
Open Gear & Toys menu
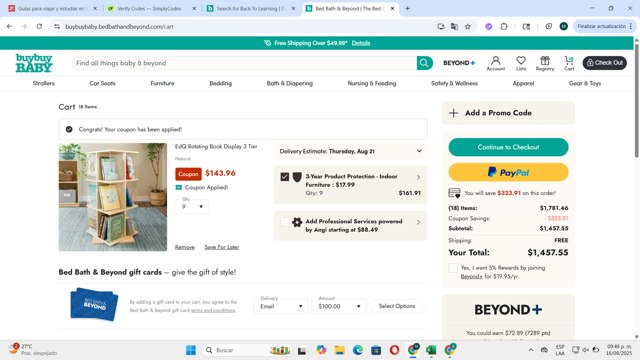coord(585,83)
